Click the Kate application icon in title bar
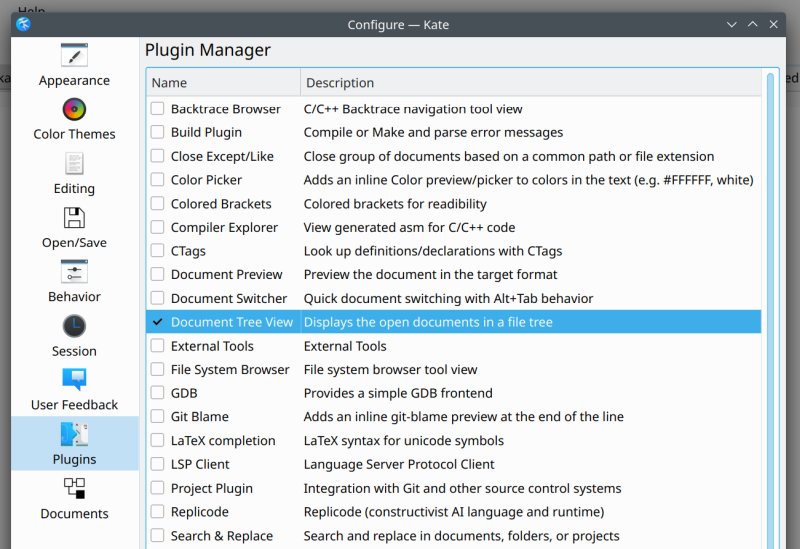The width and height of the screenshot is (800, 549). click(24, 24)
